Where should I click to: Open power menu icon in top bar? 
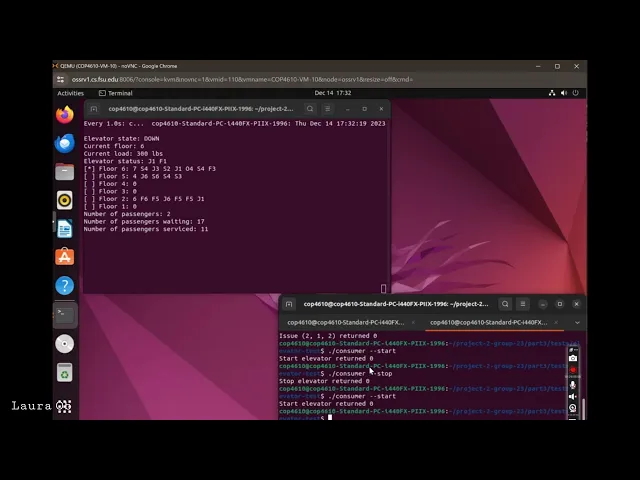[x=576, y=93]
